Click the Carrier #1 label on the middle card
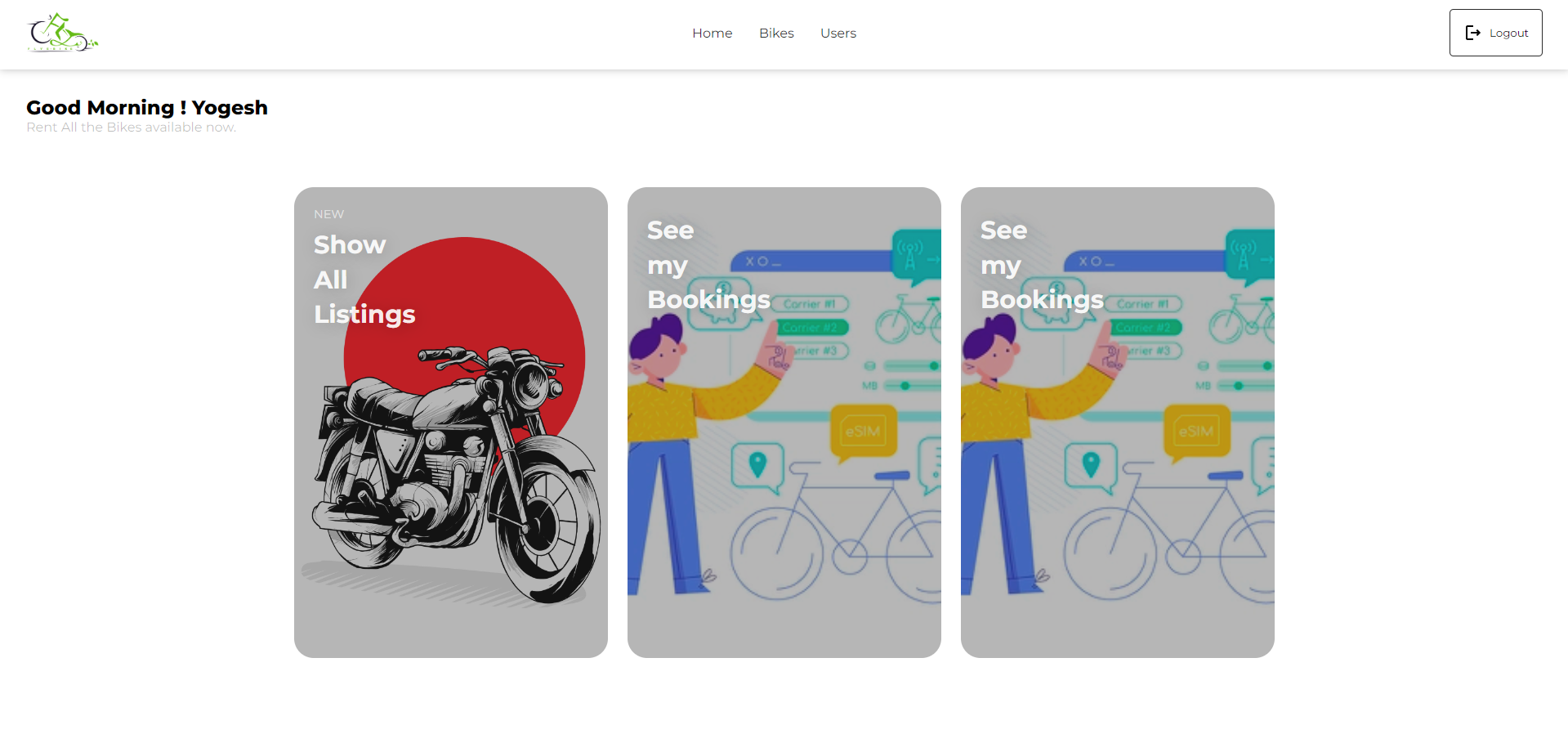Viewport: 1568px width, 752px height. (x=811, y=303)
